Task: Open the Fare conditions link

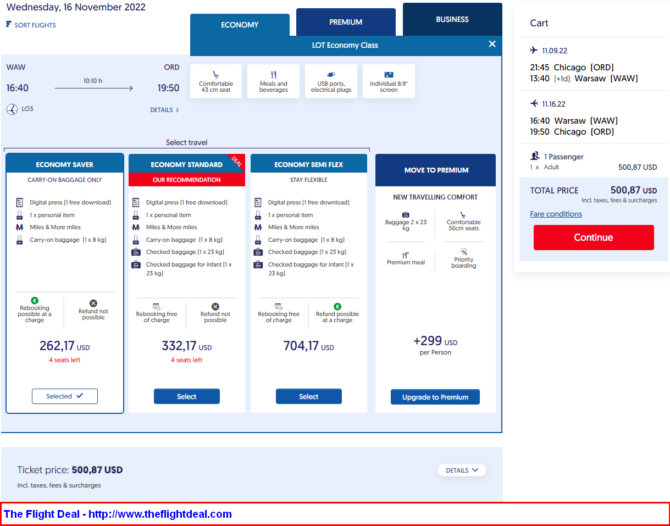Action: [x=555, y=214]
